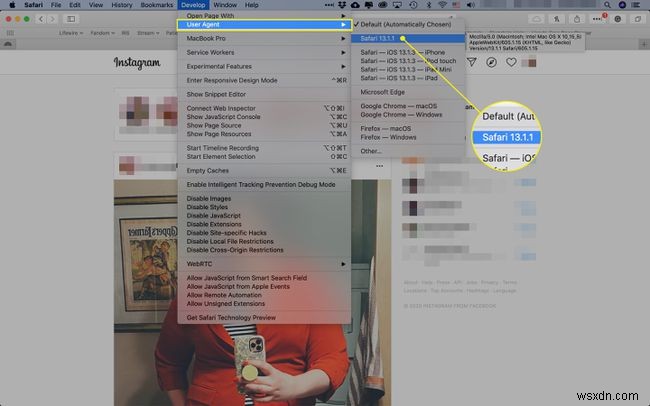Choose Show Page Source
Viewport: 650px width, 406px height.
click(x=264, y=125)
